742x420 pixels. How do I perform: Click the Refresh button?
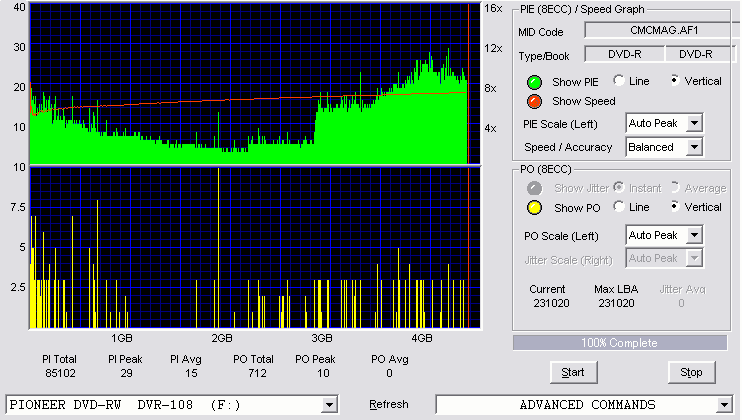coord(389,404)
